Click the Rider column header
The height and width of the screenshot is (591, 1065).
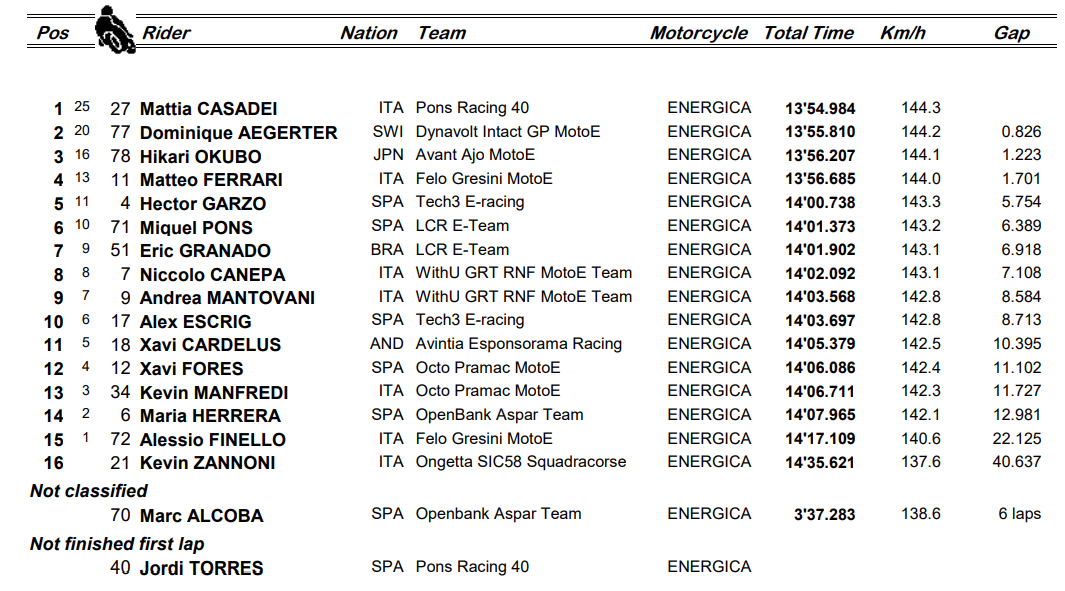(166, 33)
